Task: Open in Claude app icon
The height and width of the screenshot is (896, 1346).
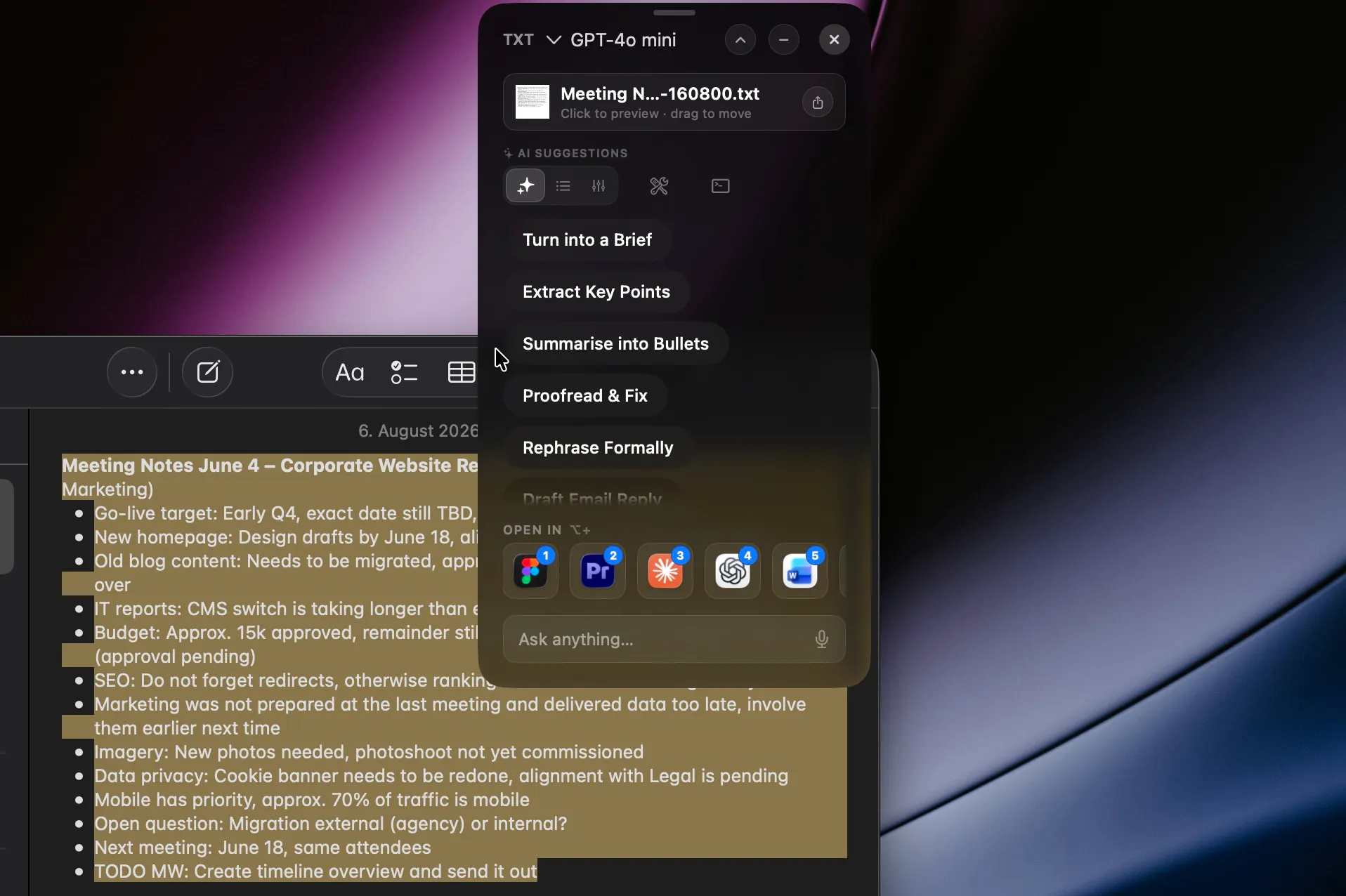Action: [665, 571]
